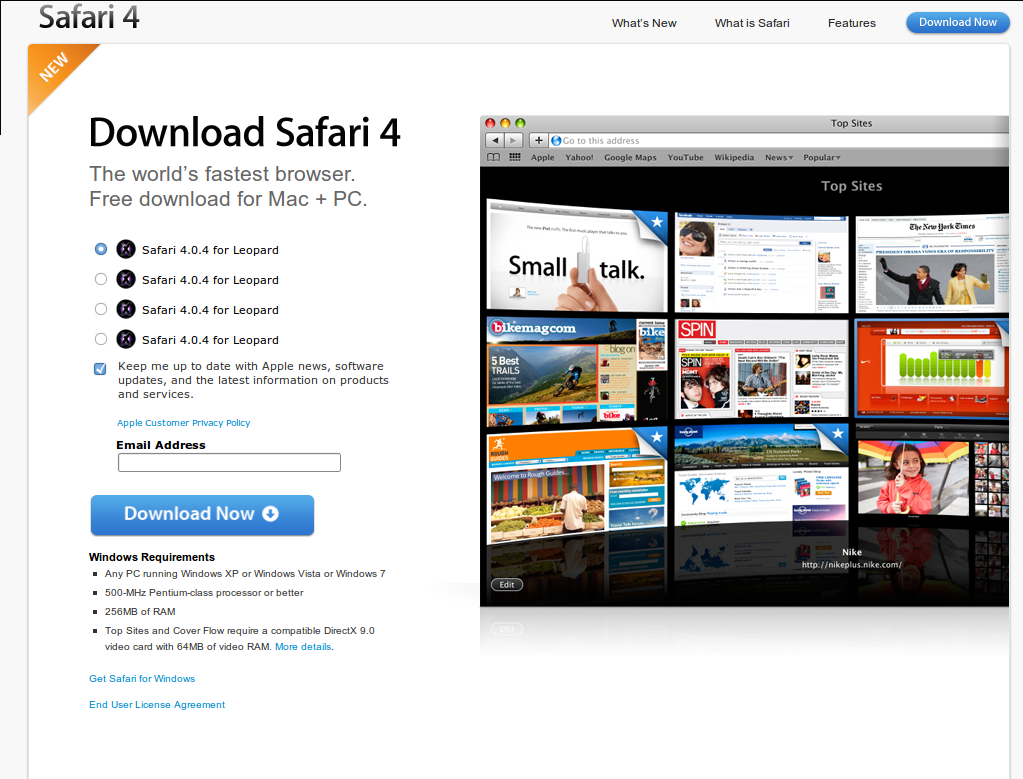This screenshot has height=779, width=1023.
Task: Open the Apple Customer Privacy Policy link
Action: point(183,423)
